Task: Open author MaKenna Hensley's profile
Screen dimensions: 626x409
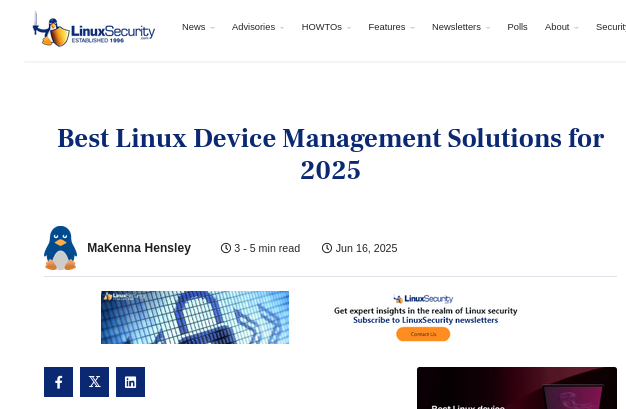Action: (x=139, y=248)
